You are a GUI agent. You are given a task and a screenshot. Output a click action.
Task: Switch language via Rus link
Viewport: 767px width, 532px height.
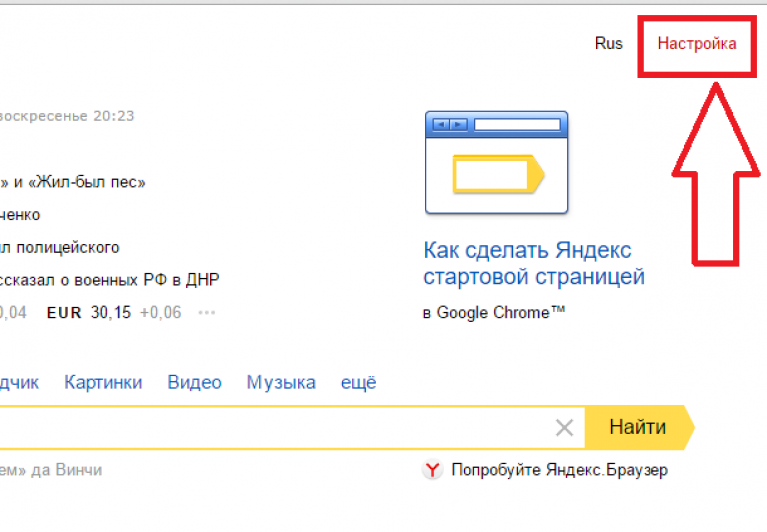pyautogui.click(x=609, y=44)
